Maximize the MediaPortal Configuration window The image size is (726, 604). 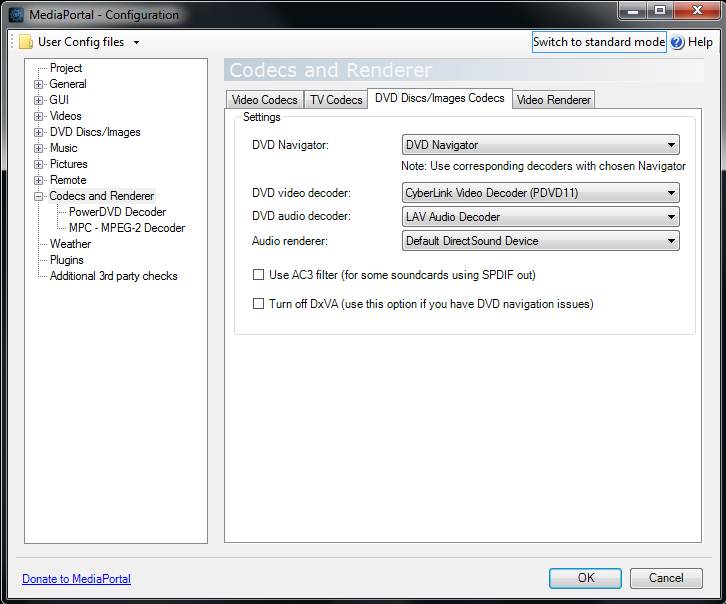click(x=660, y=11)
